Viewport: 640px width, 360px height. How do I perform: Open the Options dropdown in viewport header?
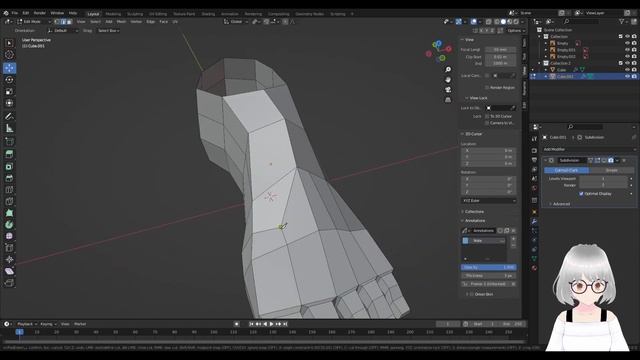click(x=516, y=31)
